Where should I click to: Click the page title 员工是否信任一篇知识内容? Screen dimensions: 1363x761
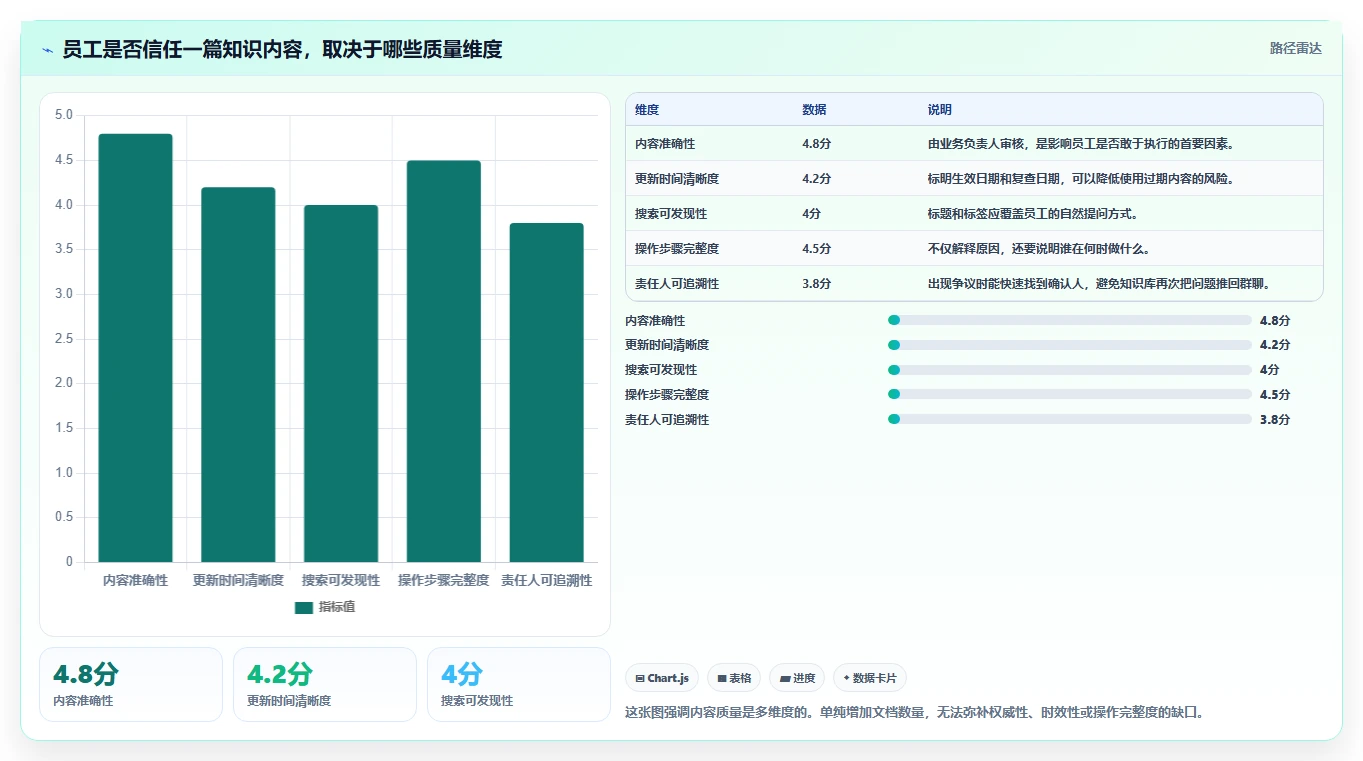coord(282,49)
